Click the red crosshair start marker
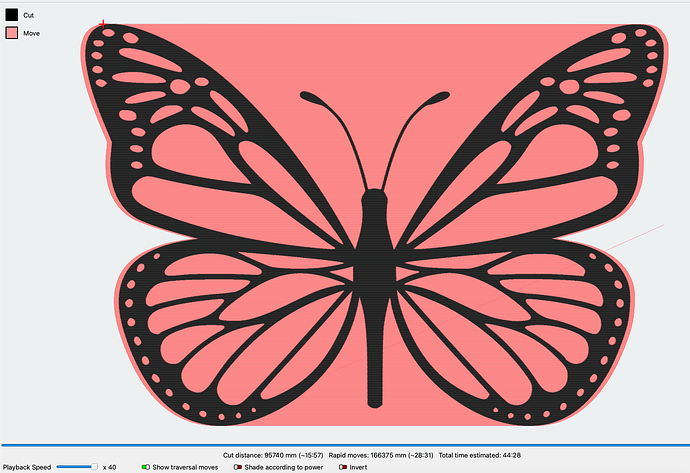This screenshot has width=690, height=473. point(102,21)
